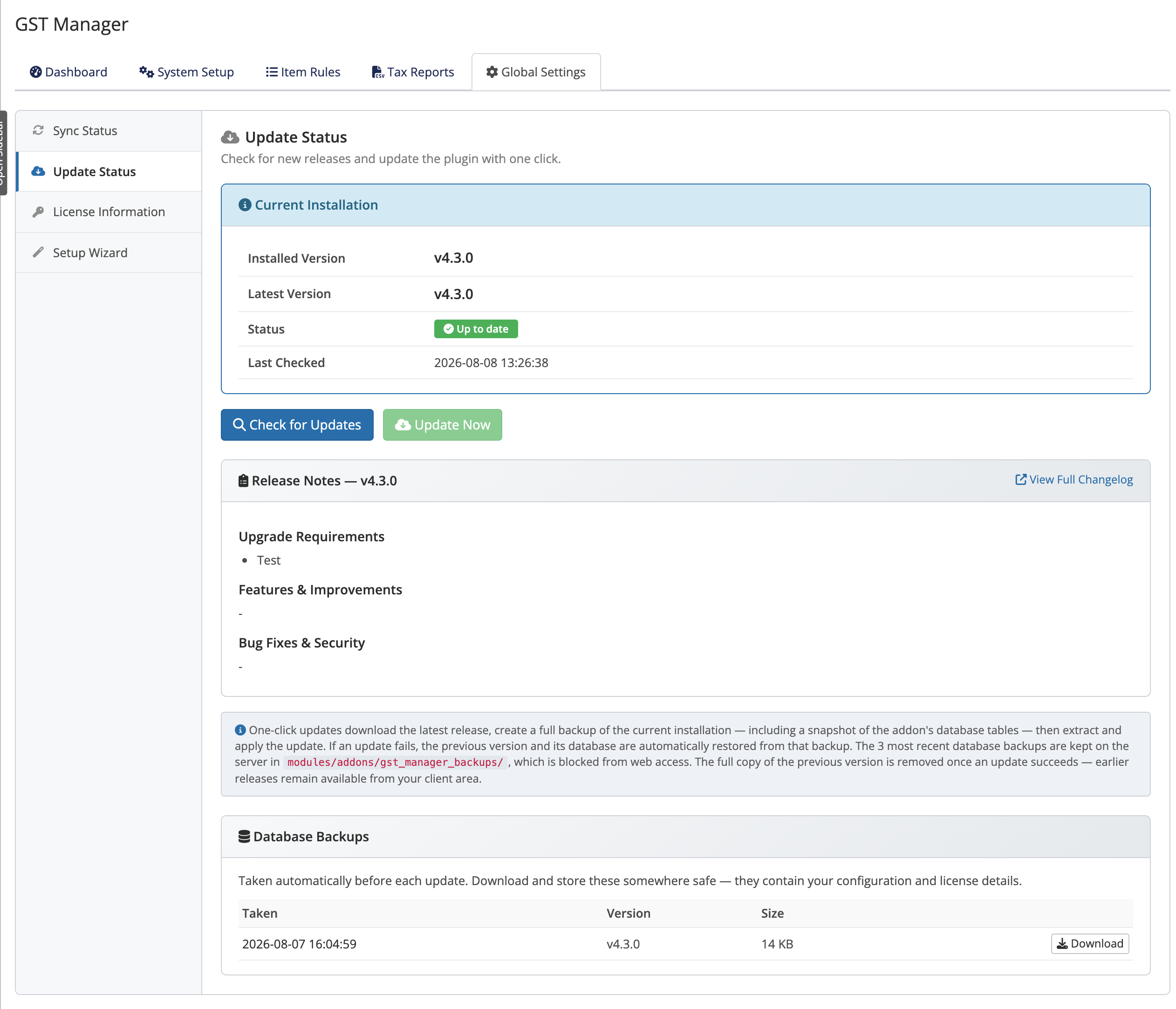Click the cloud download icon in Update Now

click(x=403, y=424)
